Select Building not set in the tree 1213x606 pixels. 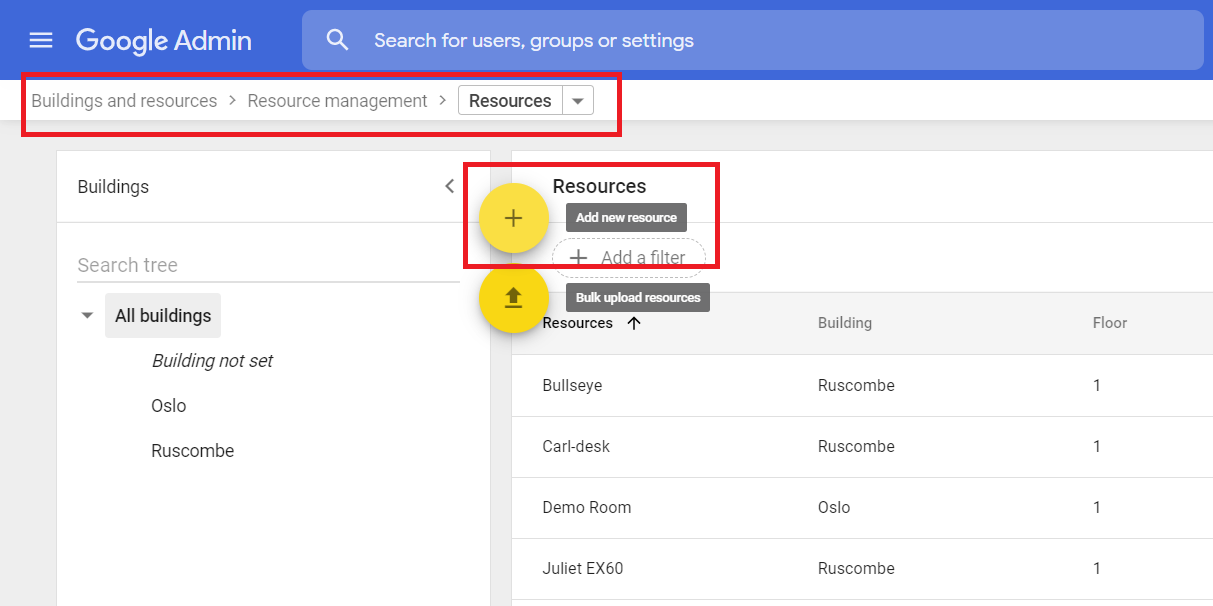212,361
